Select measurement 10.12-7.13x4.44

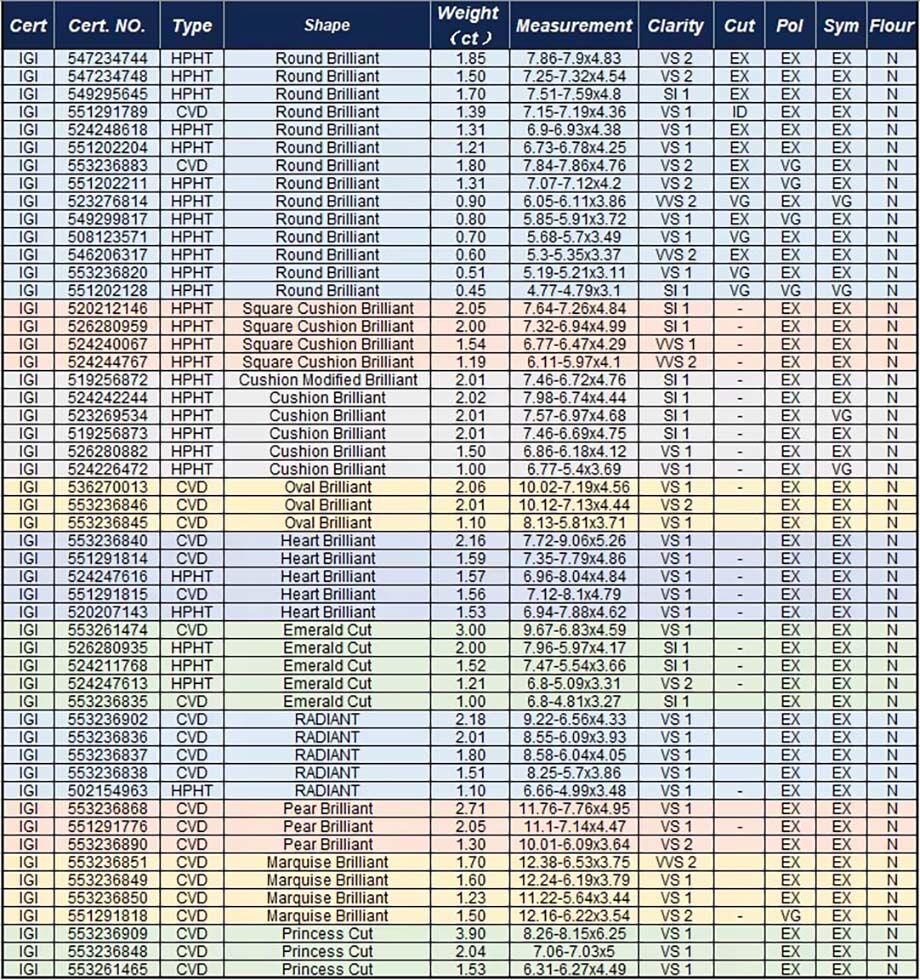[574, 505]
